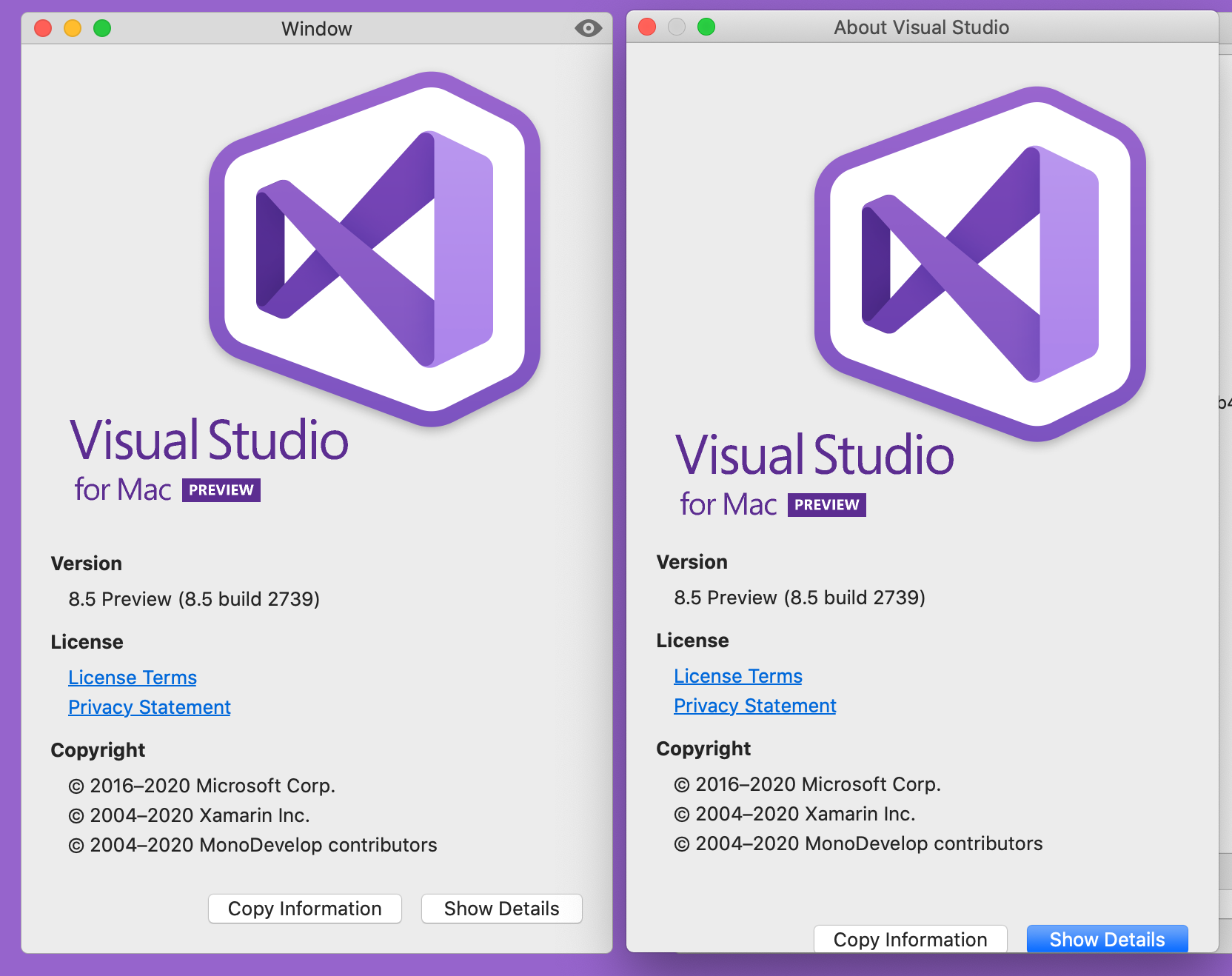Select version text '8.5 Preview (8.5 build 2739)' in About Visual Studio
The height and width of the screenshot is (976, 1232).
click(800, 598)
